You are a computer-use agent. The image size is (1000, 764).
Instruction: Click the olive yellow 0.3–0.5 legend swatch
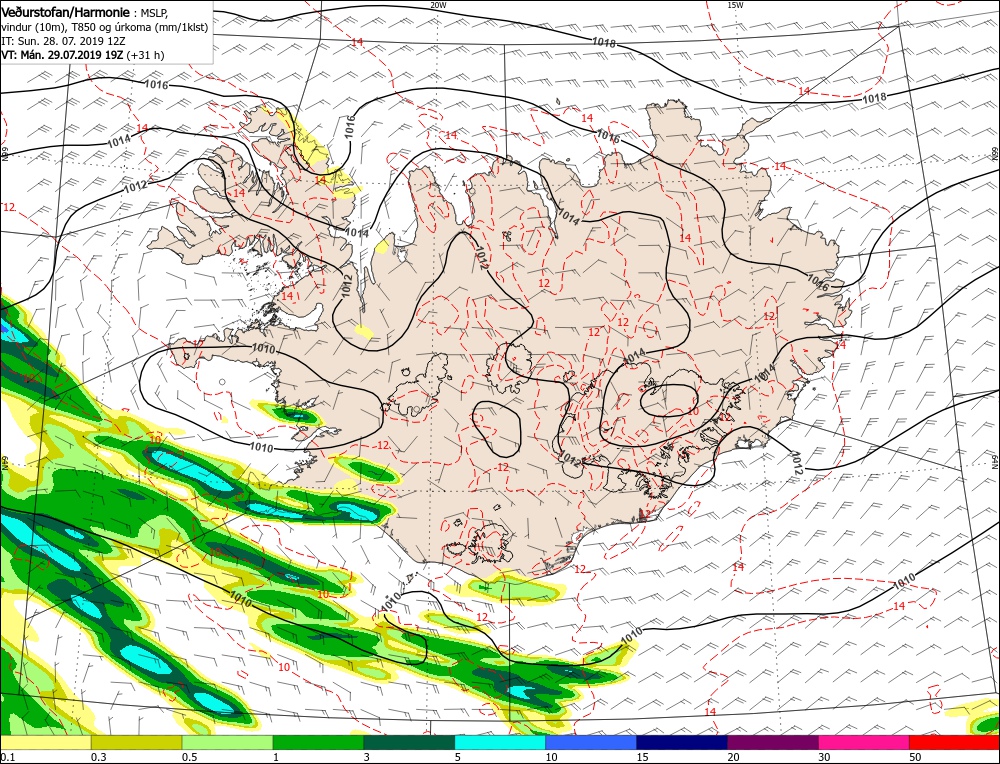click(x=136, y=742)
